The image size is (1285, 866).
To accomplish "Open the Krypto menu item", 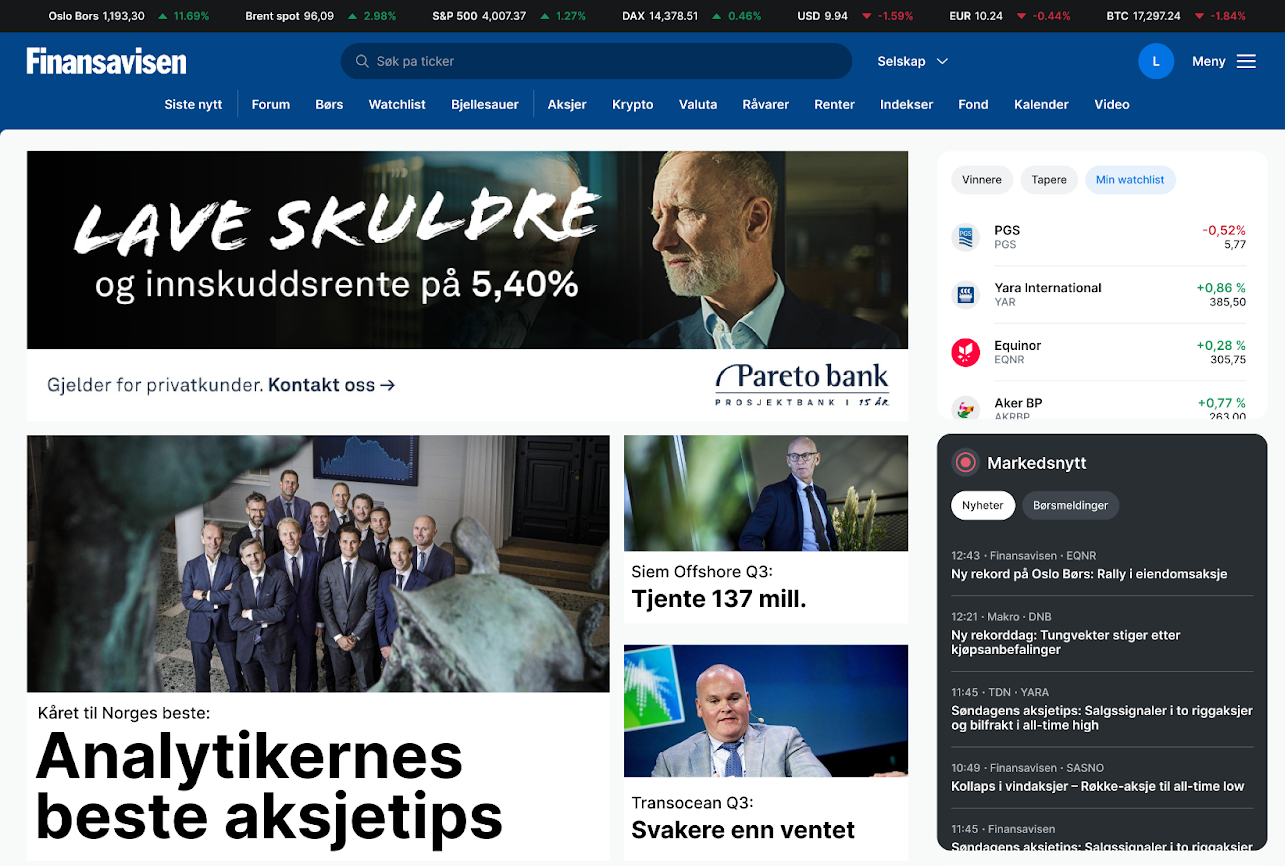I will (x=633, y=104).
